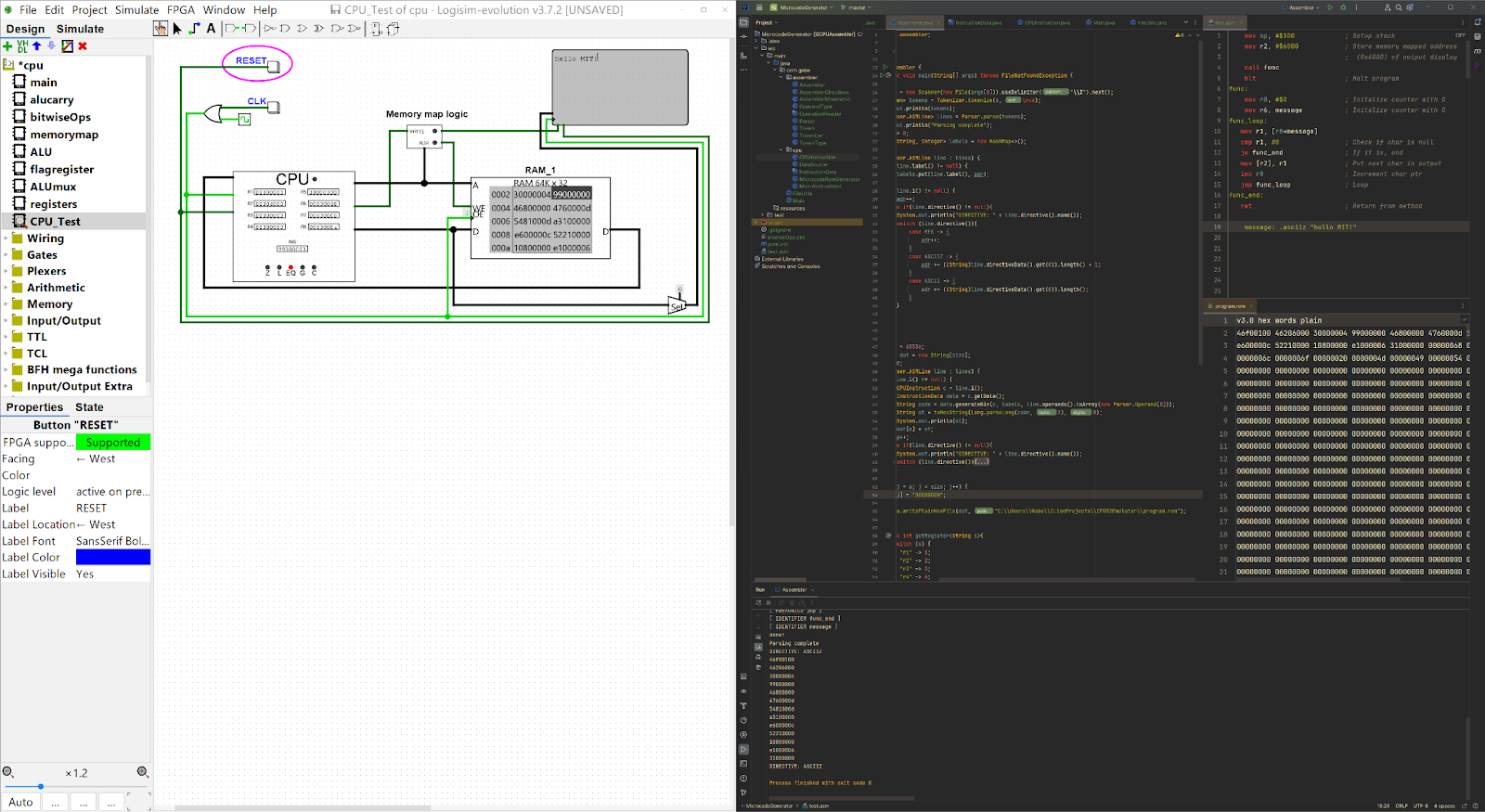Viewport: 1485px width, 812px height.
Task: Click the green plus Add Circuit icon
Action: (8, 45)
